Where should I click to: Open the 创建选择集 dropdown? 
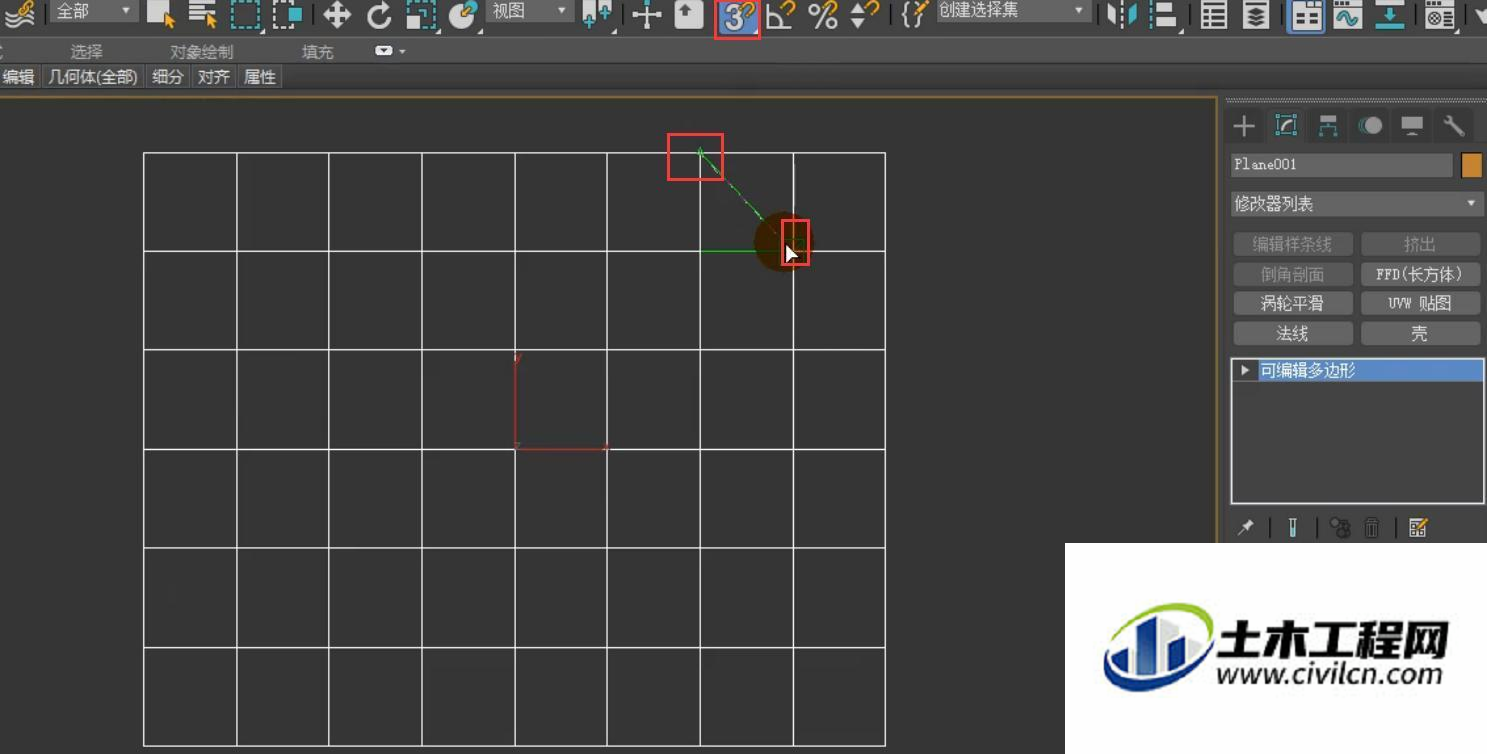(1012, 12)
